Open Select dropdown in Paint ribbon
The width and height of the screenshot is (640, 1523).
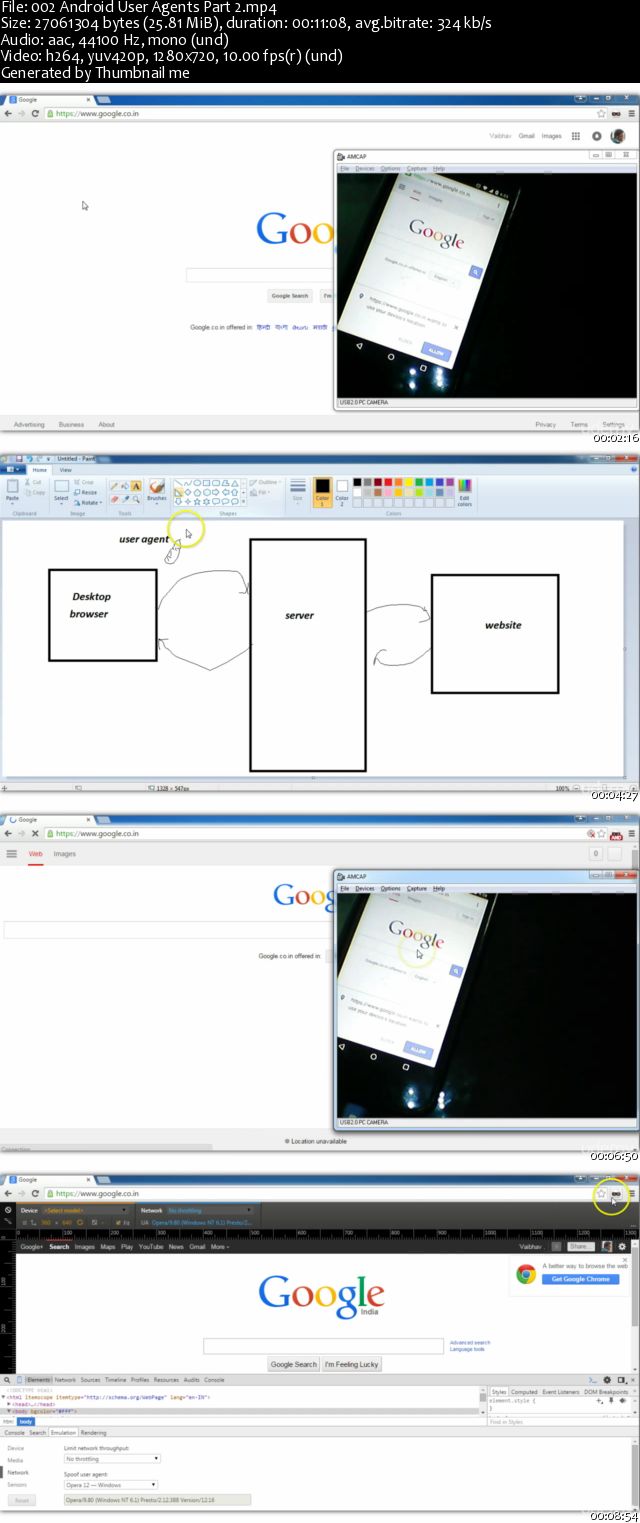pos(61,492)
